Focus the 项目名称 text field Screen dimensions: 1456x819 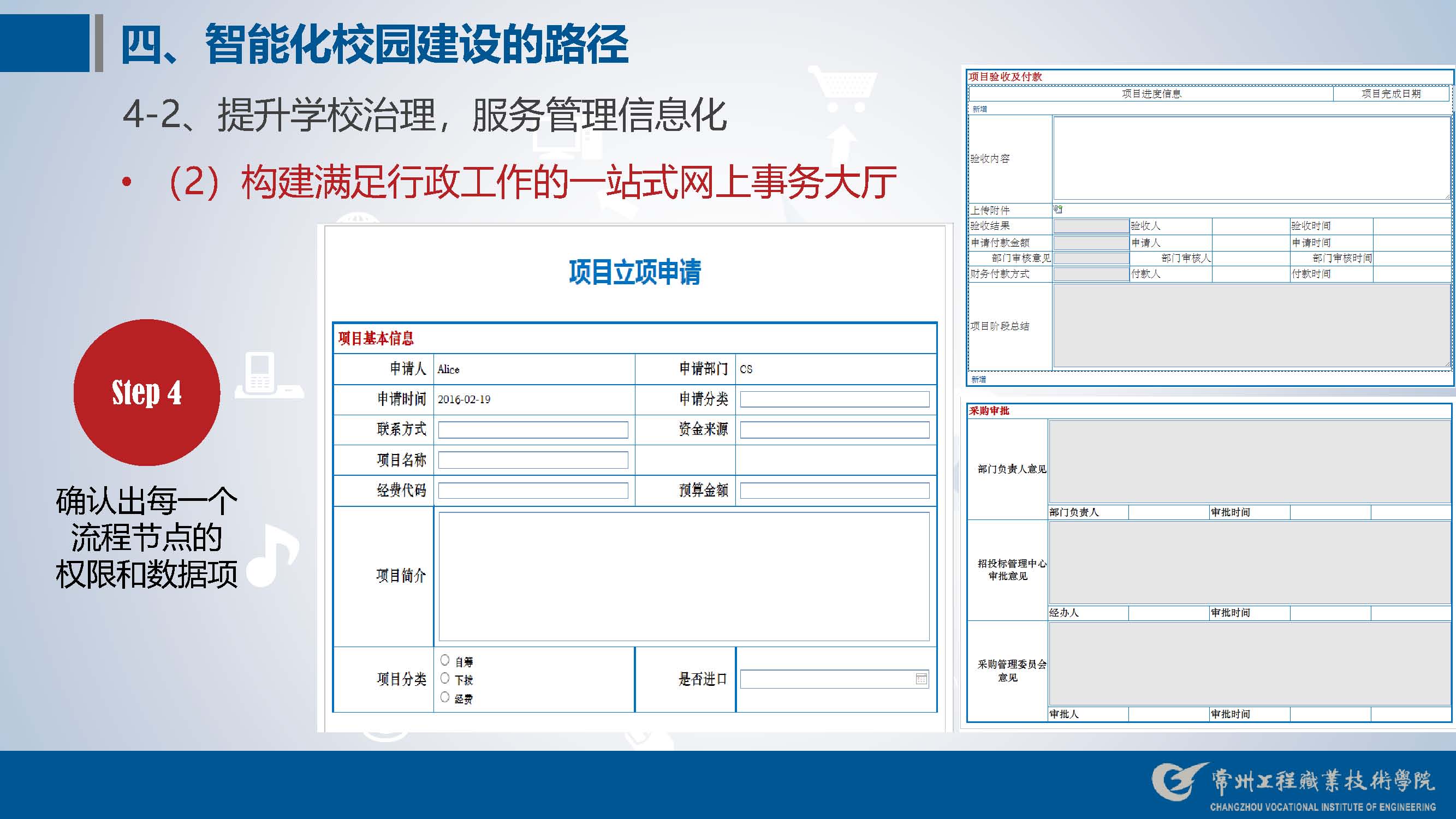(x=532, y=460)
